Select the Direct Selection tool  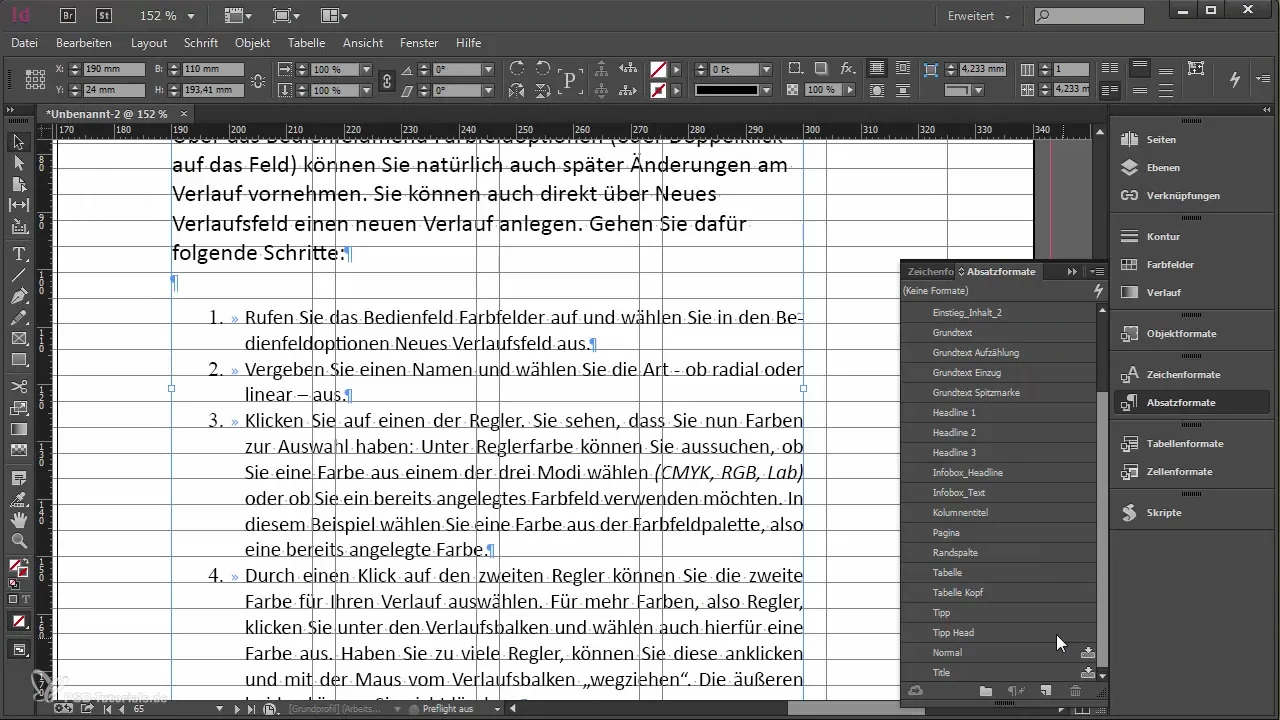[18, 163]
